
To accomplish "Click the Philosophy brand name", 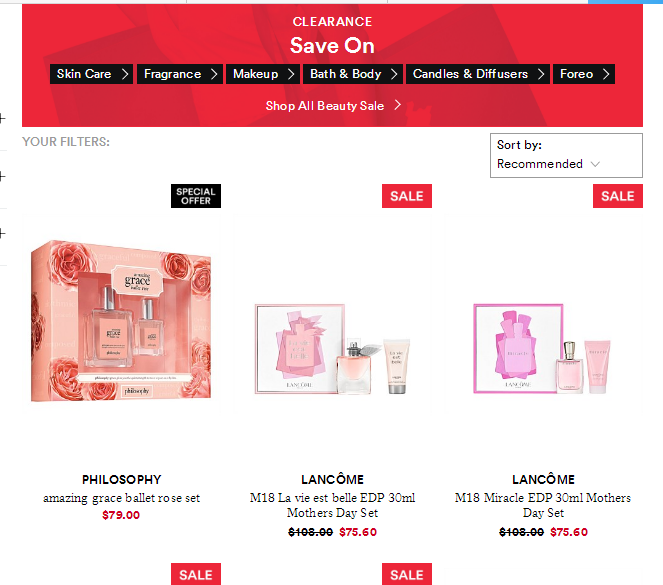I will pos(121,480).
